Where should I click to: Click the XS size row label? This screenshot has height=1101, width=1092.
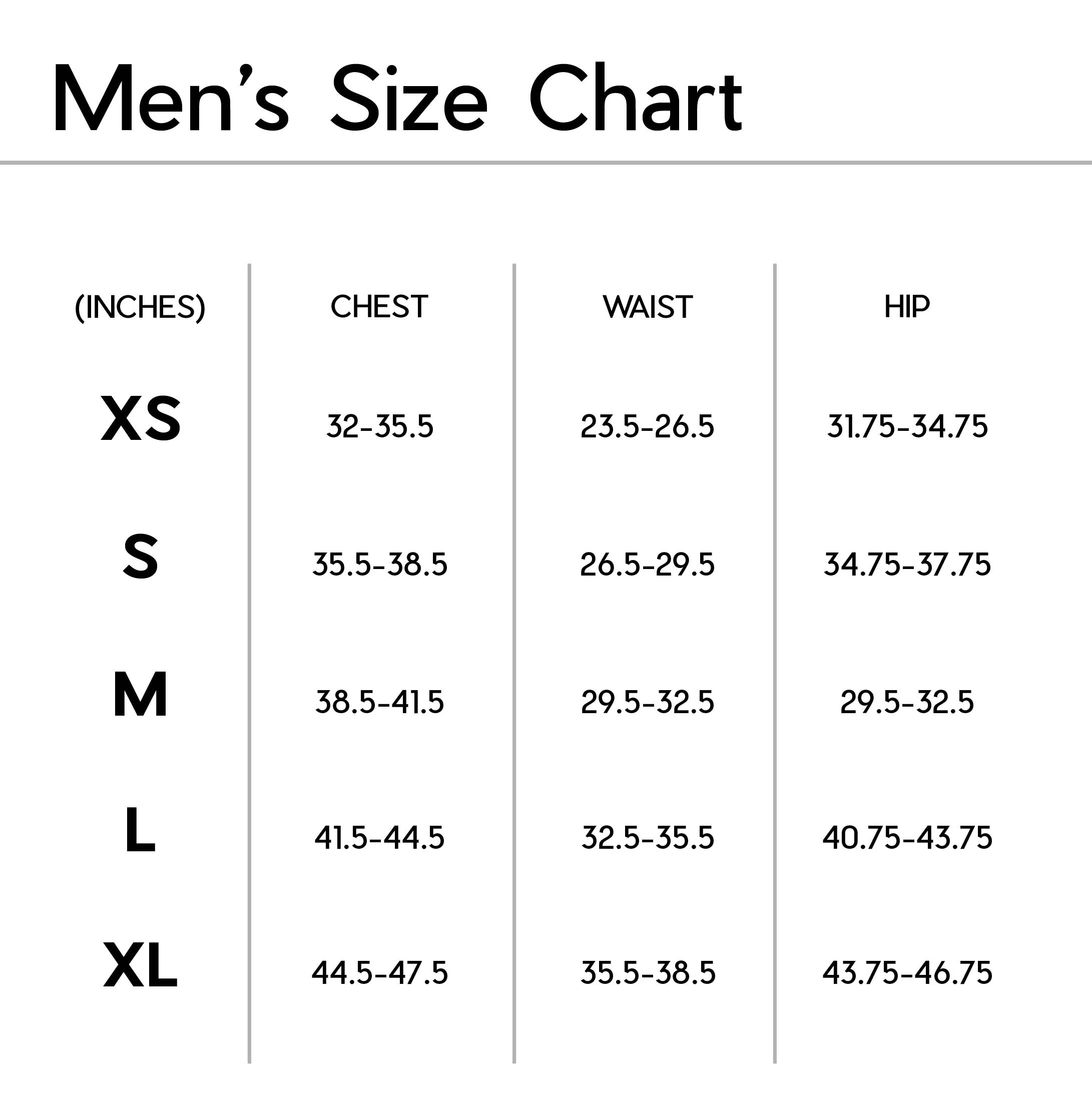[x=141, y=419]
